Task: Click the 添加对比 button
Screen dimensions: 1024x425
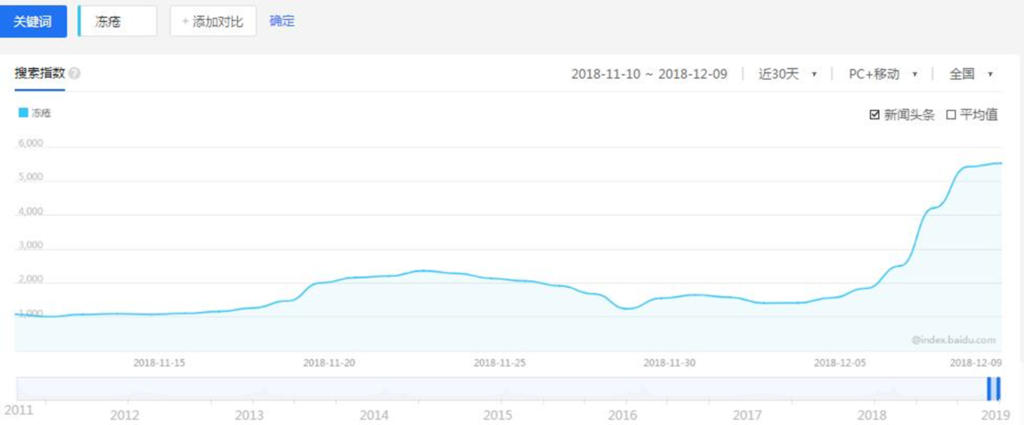Action: pos(213,21)
